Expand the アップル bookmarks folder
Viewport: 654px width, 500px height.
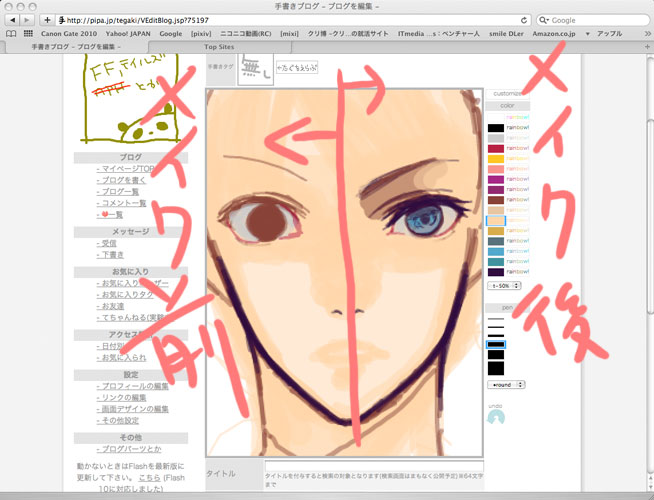605,33
